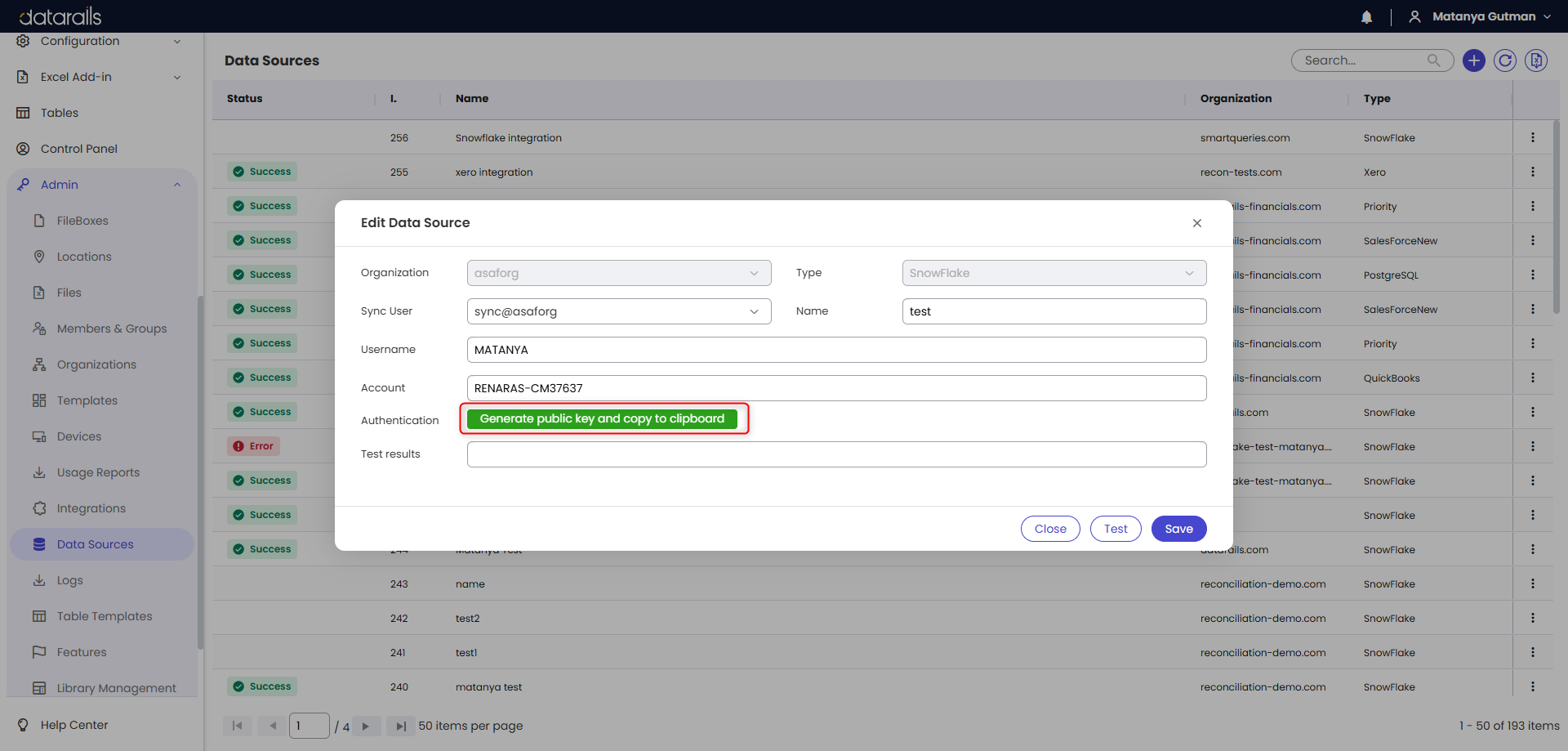The width and height of the screenshot is (1568, 751).
Task: Open row menu for test1 row
Action: (1533, 652)
